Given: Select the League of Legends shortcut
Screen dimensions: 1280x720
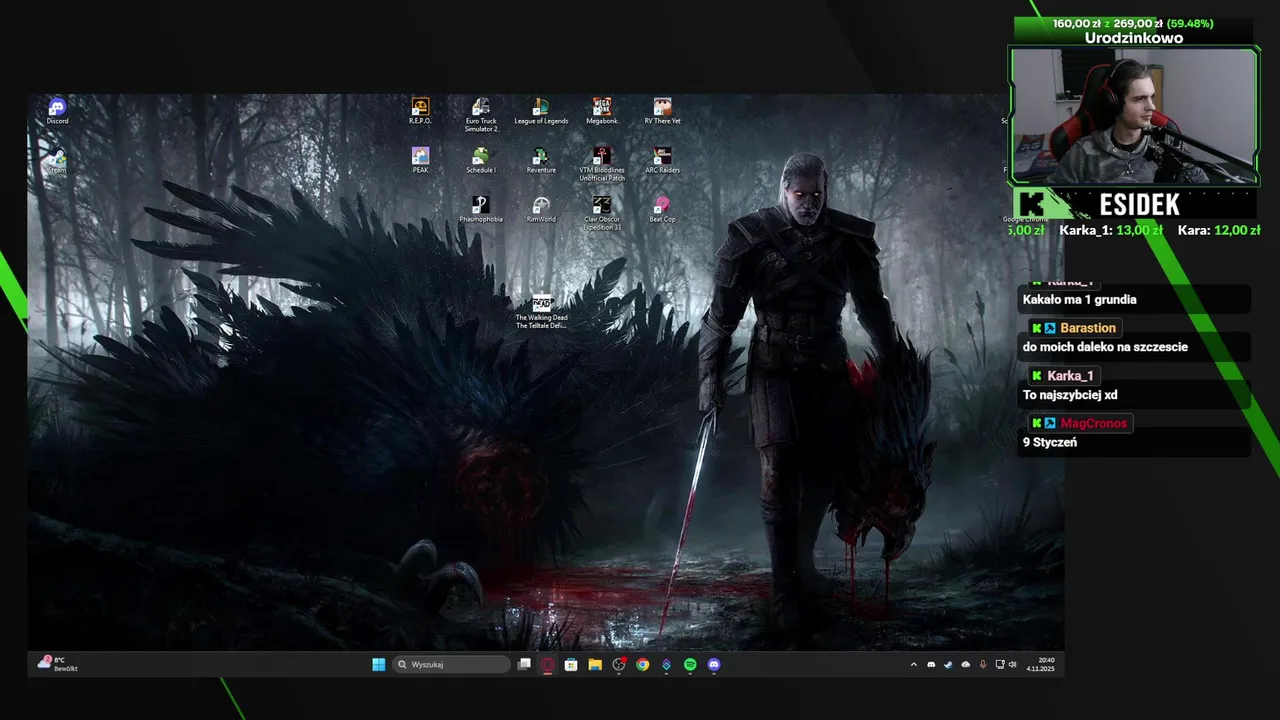Looking at the screenshot, I should click(541, 111).
